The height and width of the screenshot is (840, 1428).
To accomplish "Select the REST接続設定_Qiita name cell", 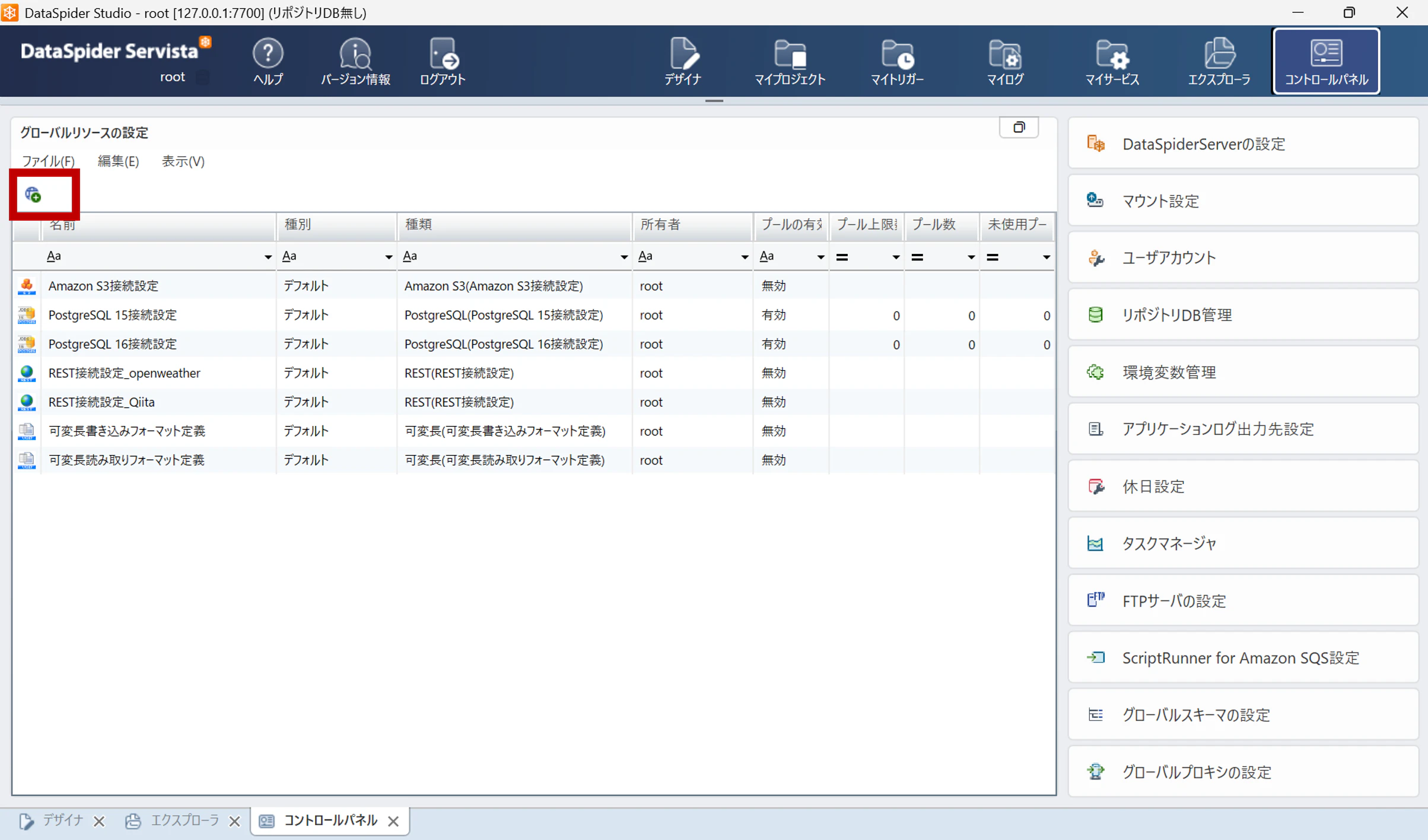I will pyautogui.click(x=158, y=402).
